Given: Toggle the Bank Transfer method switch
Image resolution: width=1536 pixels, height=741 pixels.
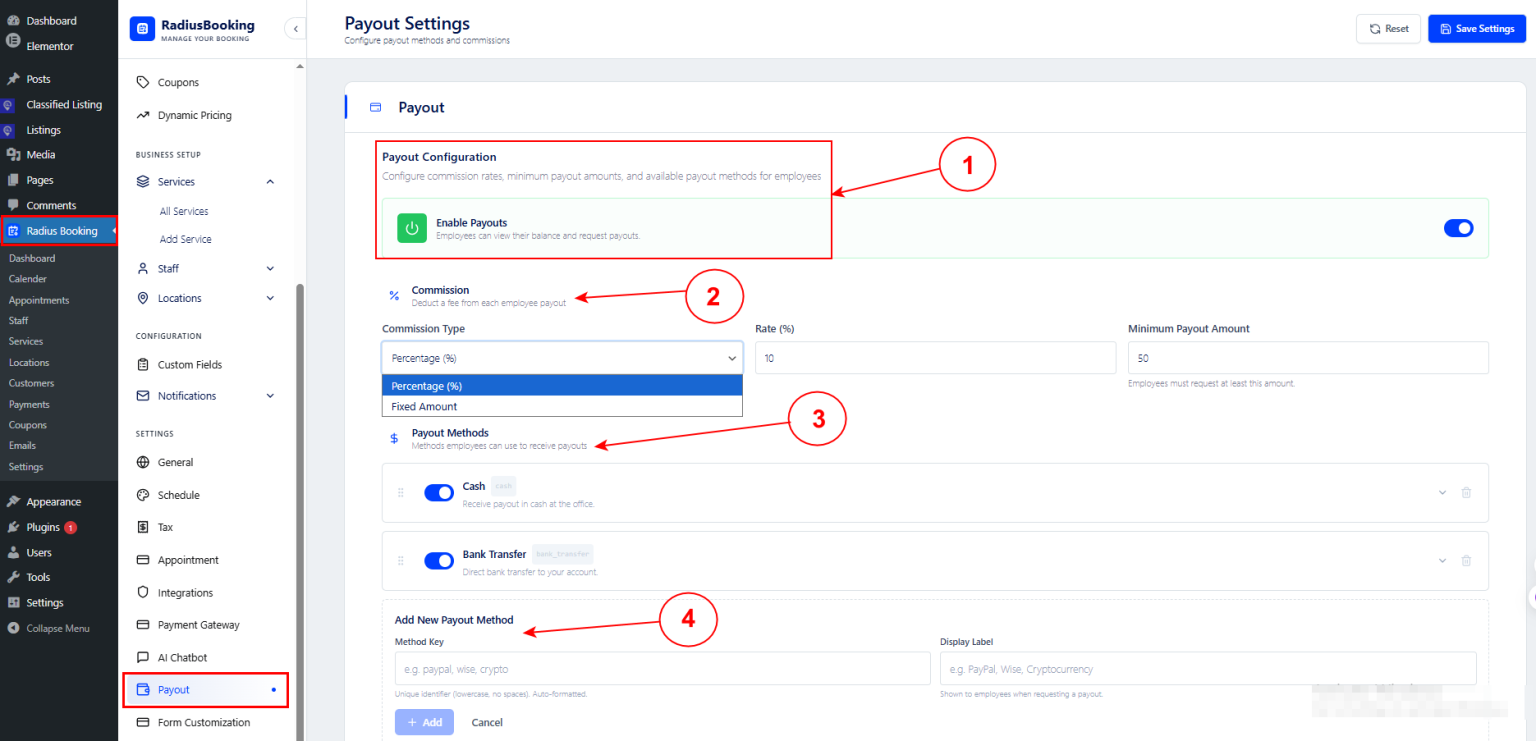Looking at the screenshot, I should point(439,560).
